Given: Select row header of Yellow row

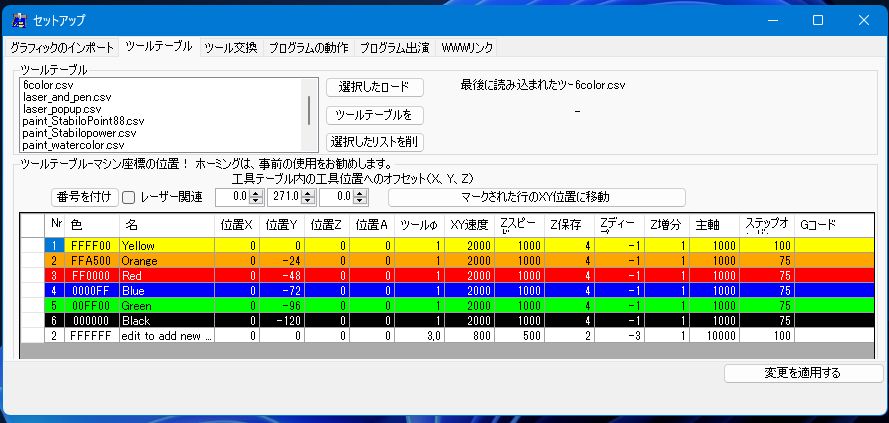Looking at the screenshot, I should 32,246.
